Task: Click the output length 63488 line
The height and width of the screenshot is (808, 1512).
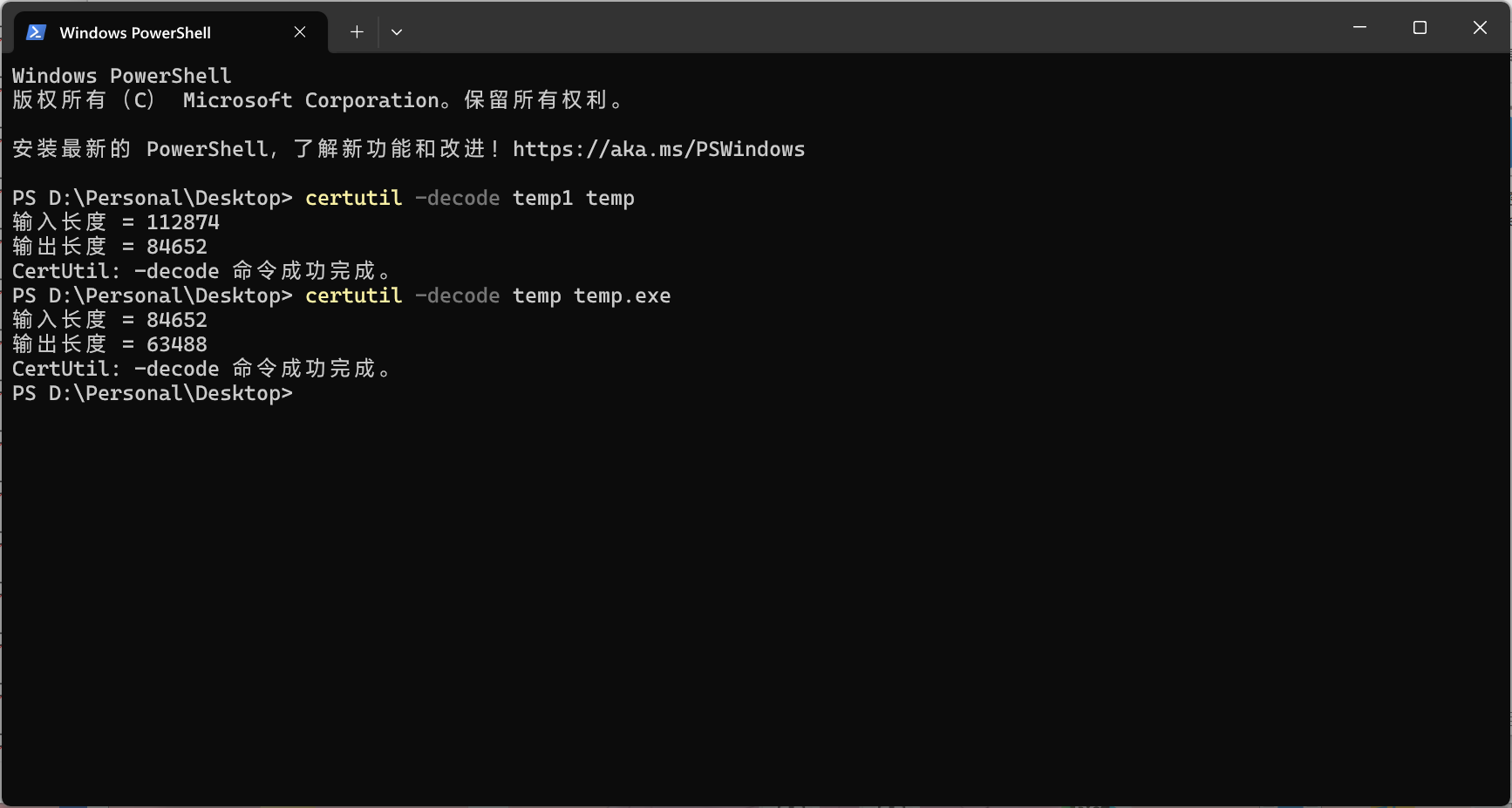Action: pos(110,344)
